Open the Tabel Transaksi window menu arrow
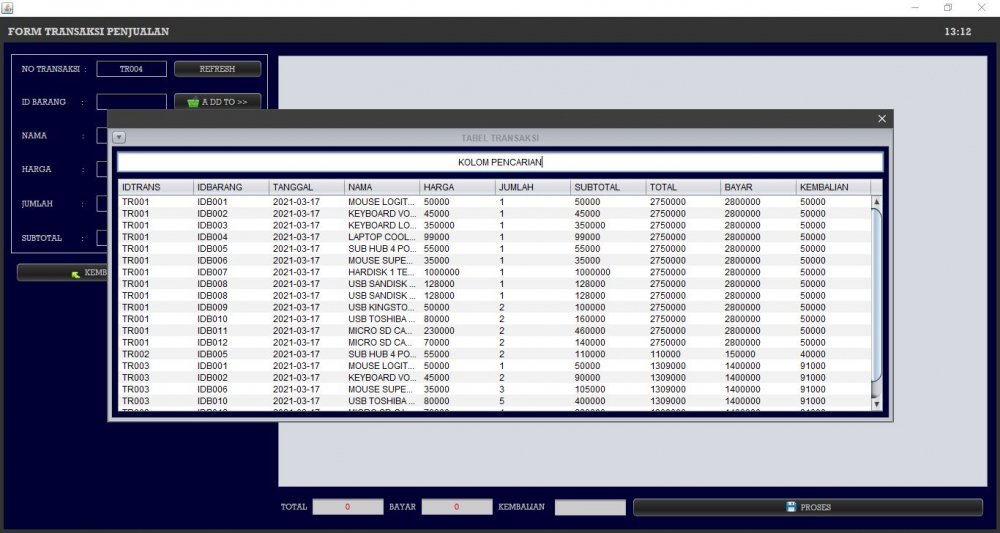The width and height of the screenshot is (1000, 533). click(118, 137)
